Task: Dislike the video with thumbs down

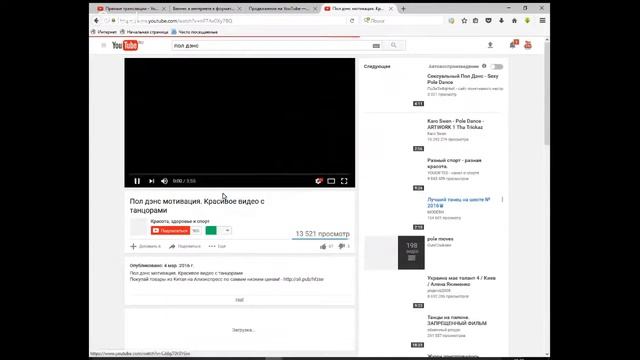Action: [x=342, y=246]
